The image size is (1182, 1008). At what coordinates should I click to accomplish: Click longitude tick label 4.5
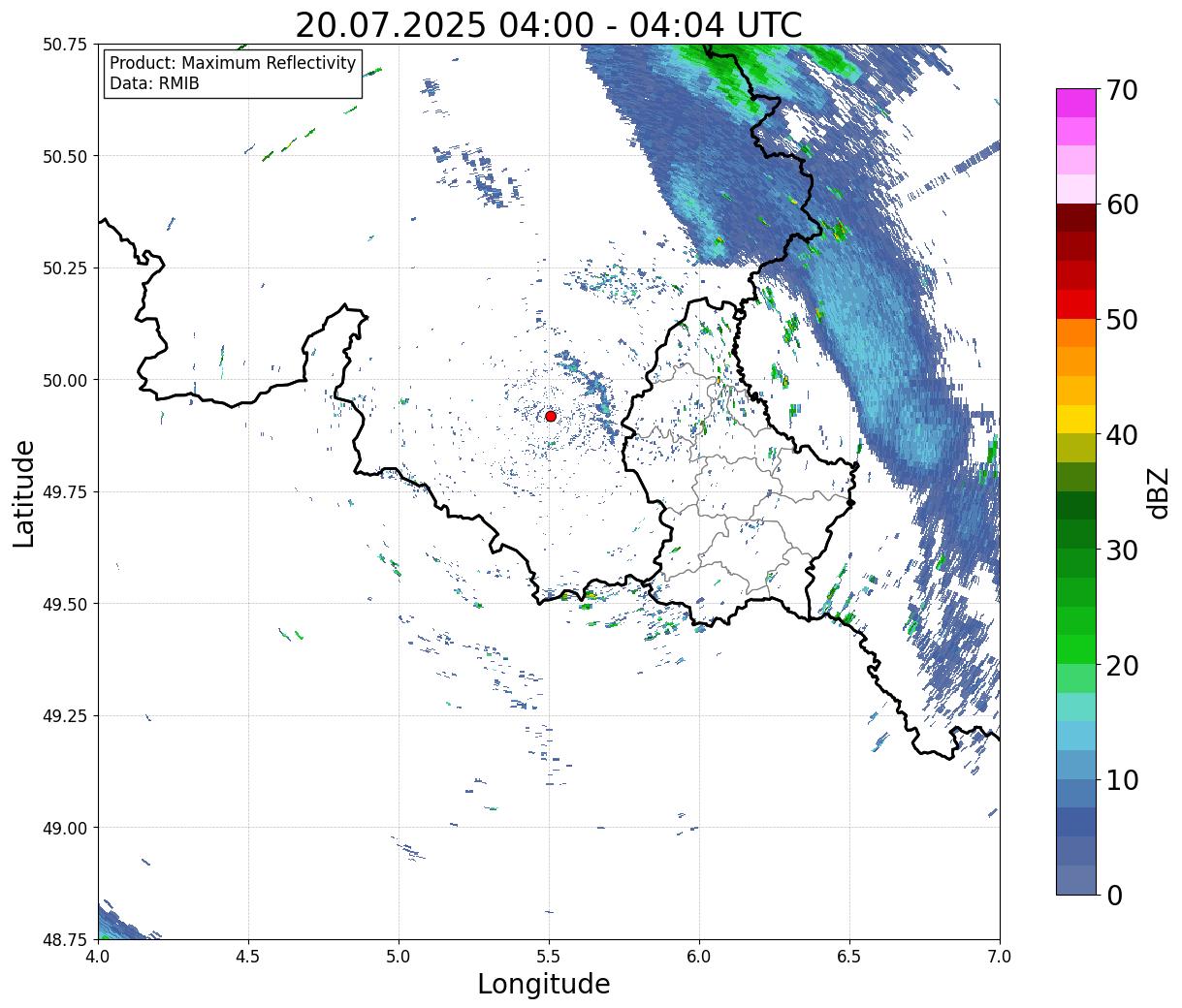pos(248,956)
